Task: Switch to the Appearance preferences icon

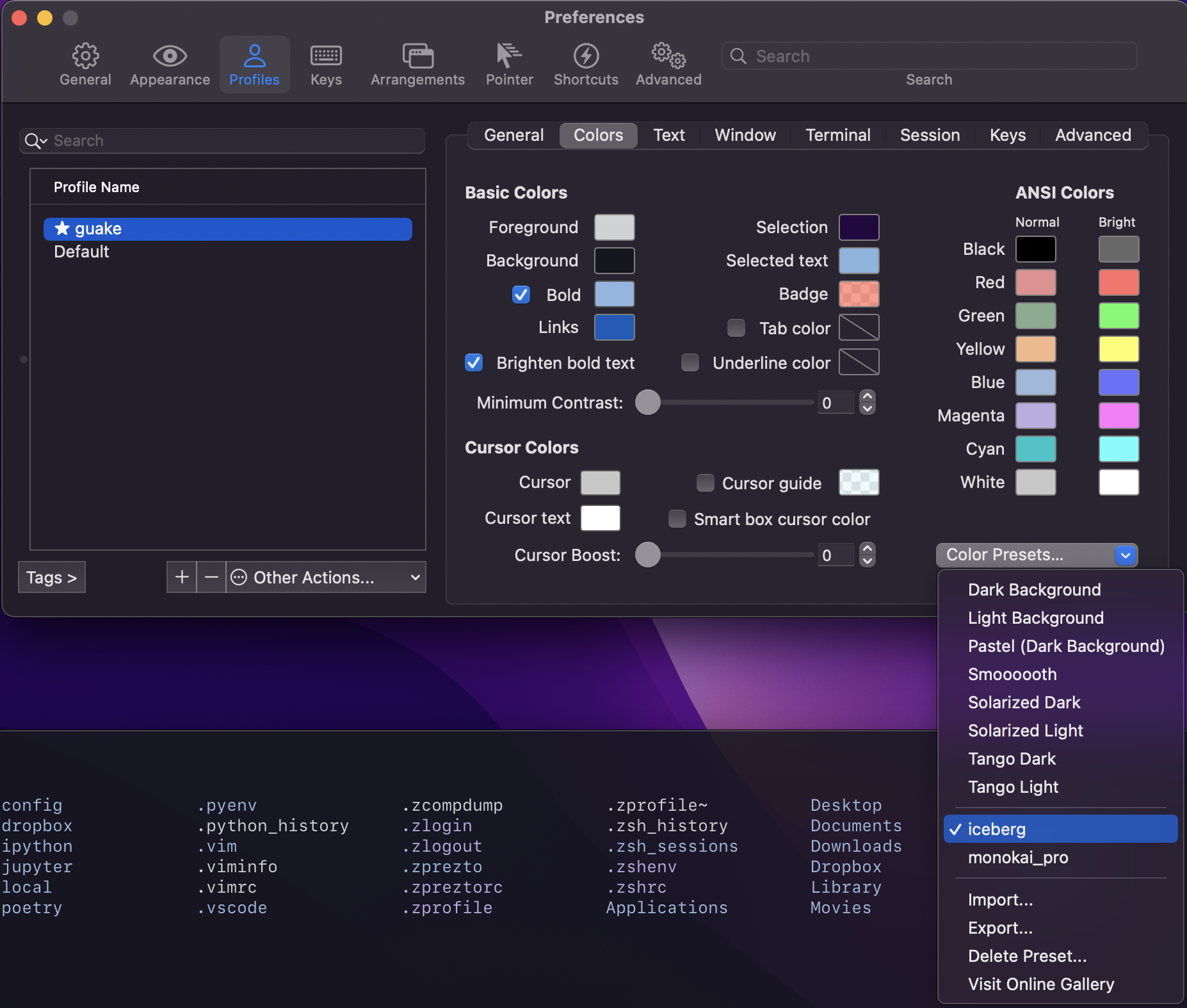Action: coord(169,64)
